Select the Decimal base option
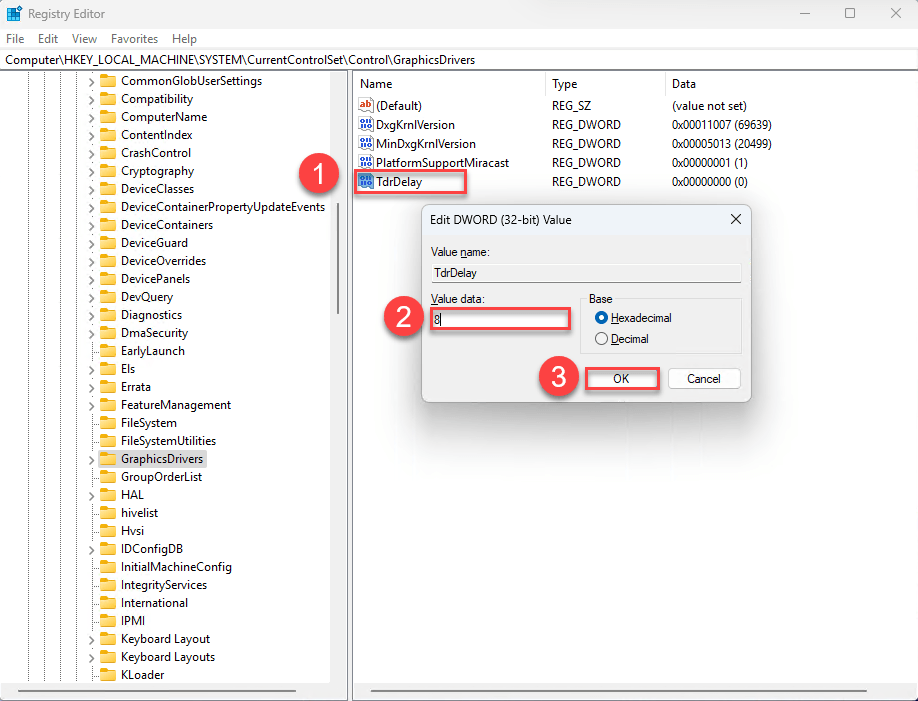The height and width of the screenshot is (701, 918). tap(601, 339)
